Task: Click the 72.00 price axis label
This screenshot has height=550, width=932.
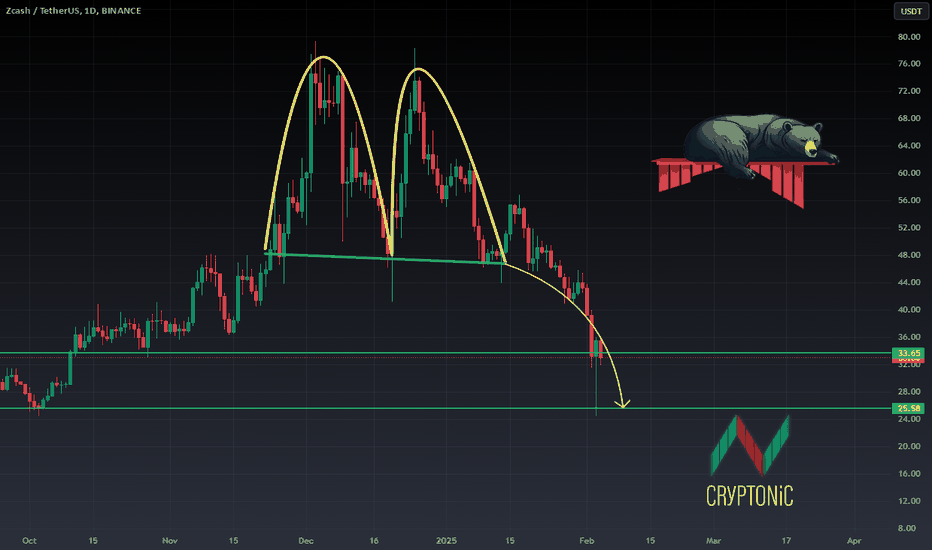Action: point(909,91)
